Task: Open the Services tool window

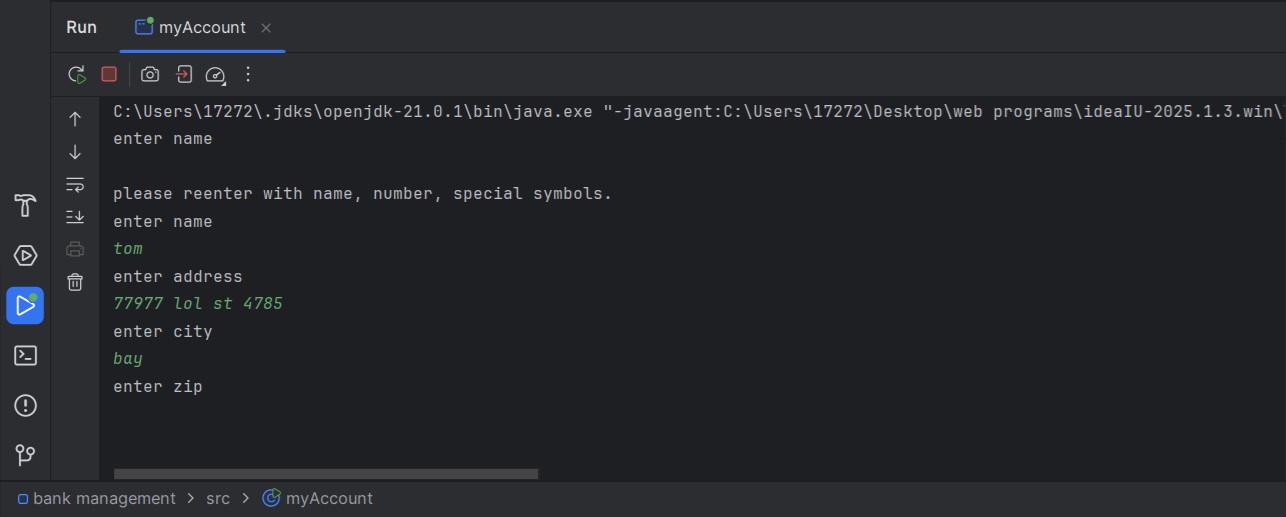Action: pyautogui.click(x=25, y=255)
